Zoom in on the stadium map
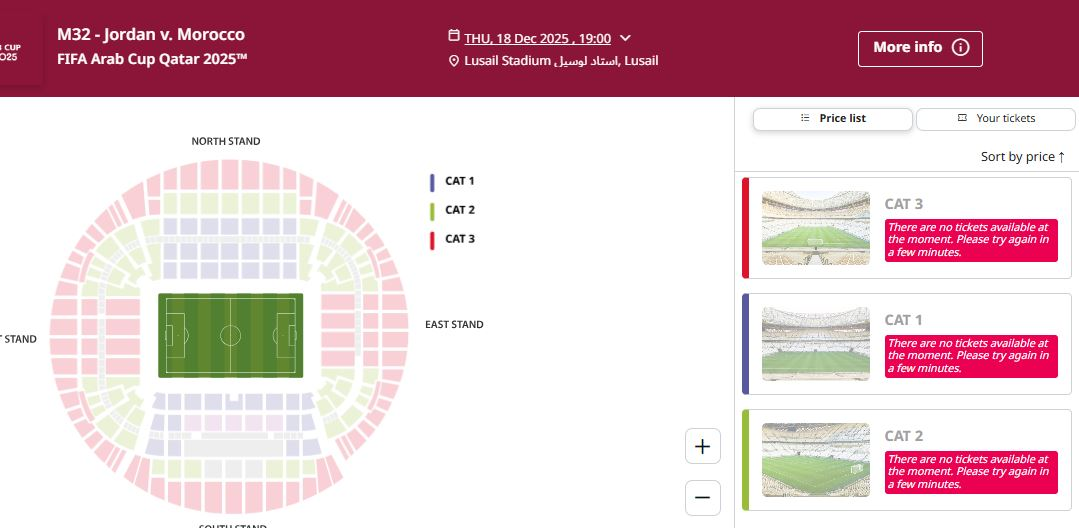Viewport: 1079px width, 528px height. (702, 447)
